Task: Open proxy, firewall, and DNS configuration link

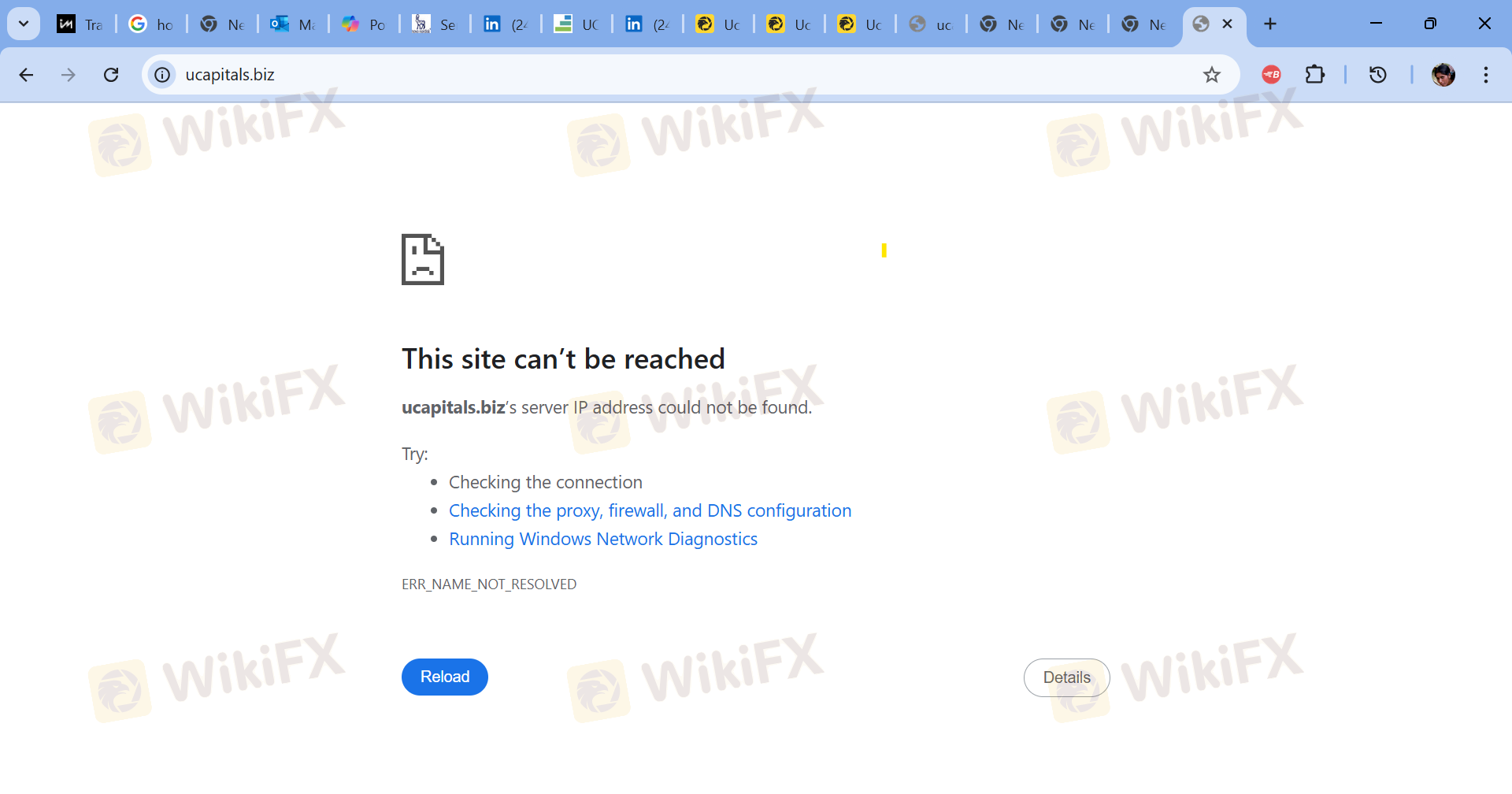Action: pos(650,510)
